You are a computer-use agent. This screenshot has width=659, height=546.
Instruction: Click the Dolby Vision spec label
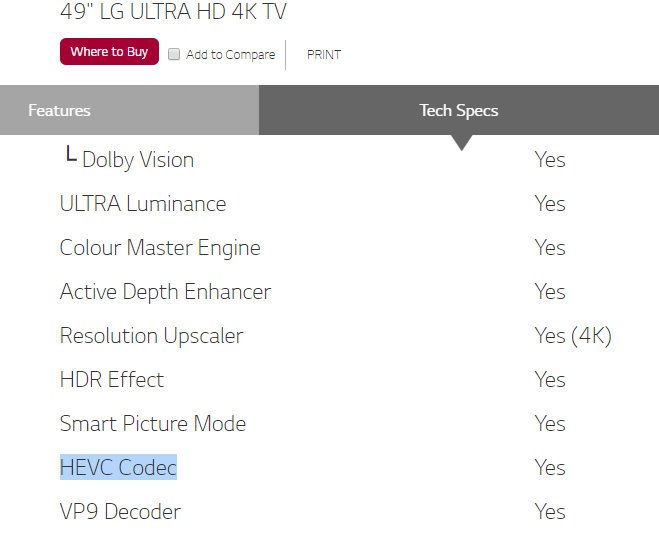(138, 160)
